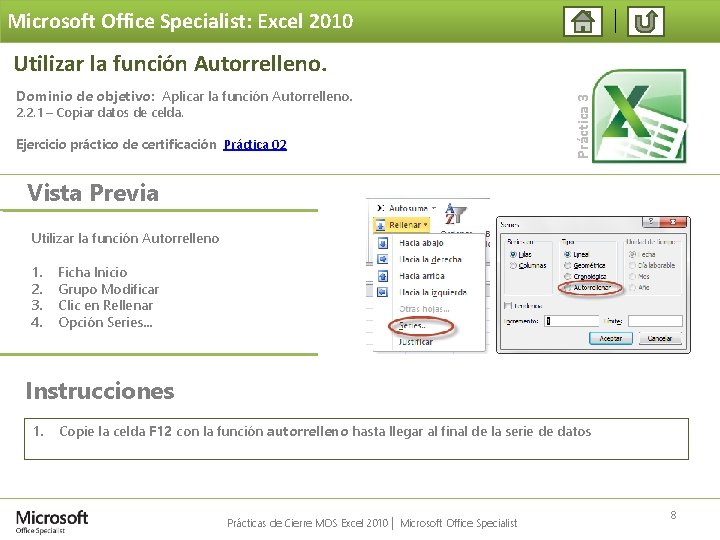Select the Lineal type radio button
Viewport: 720px width, 540px height.
tap(568, 254)
